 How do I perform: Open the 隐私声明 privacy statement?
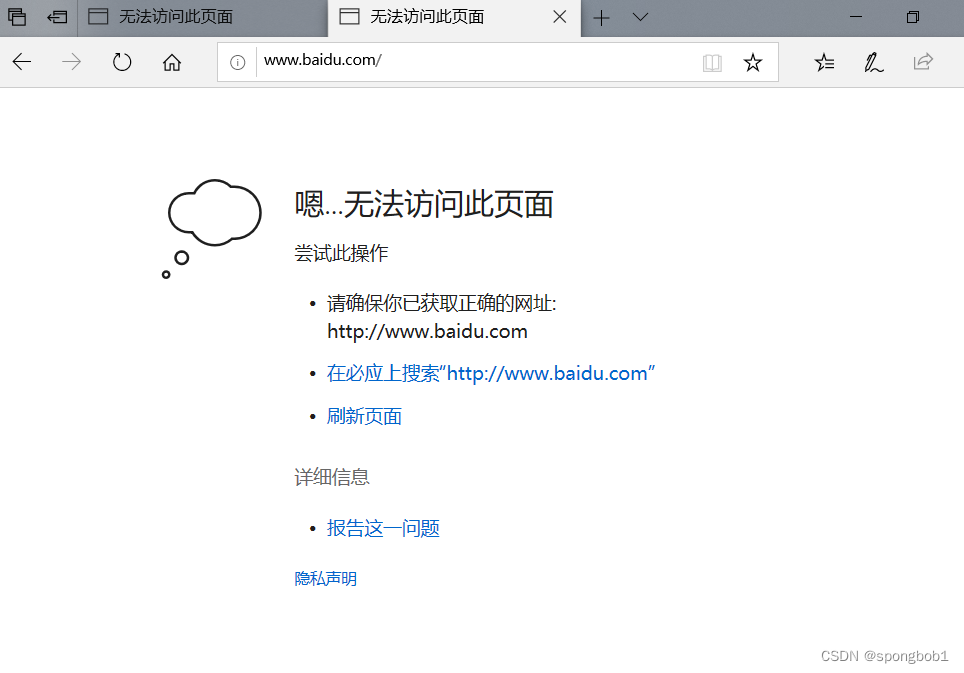point(325,578)
